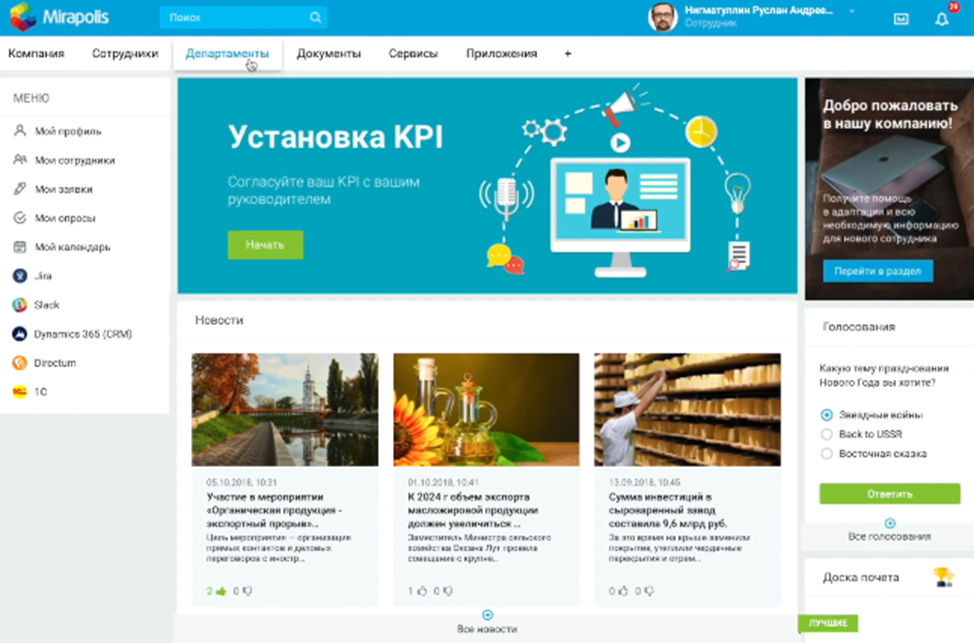Open the notifications bell icon
This screenshot has height=643, width=974.
click(942, 19)
